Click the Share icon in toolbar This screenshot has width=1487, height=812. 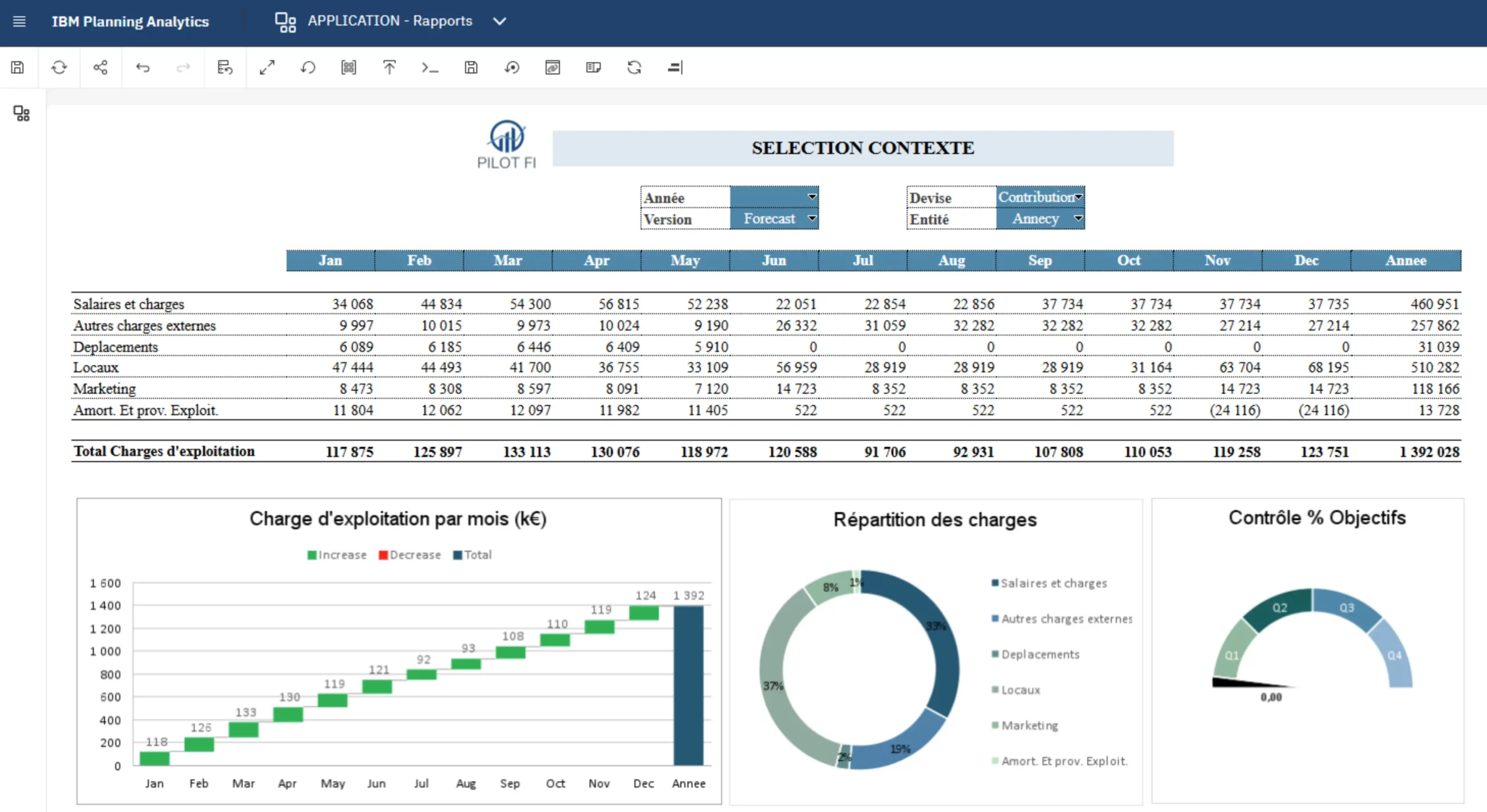[100, 67]
